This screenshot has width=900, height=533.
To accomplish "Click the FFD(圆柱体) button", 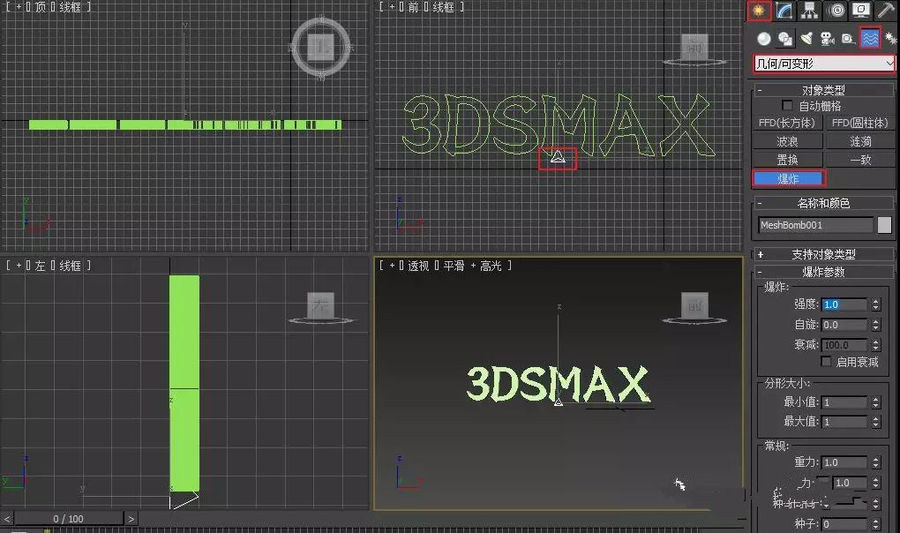I will pos(859,123).
